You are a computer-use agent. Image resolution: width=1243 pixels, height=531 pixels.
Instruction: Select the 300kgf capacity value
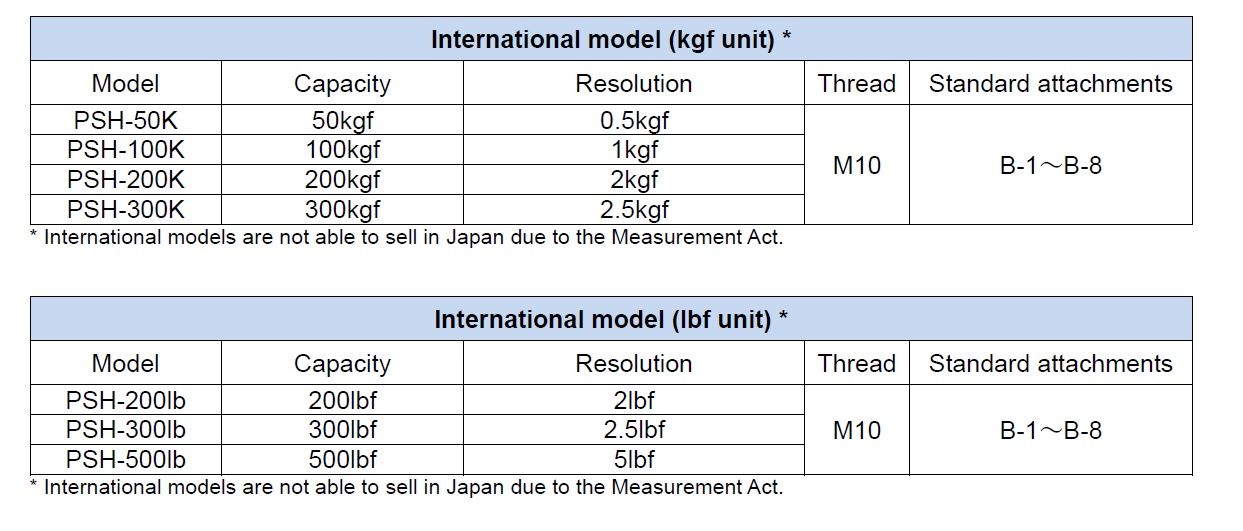(x=342, y=209)
